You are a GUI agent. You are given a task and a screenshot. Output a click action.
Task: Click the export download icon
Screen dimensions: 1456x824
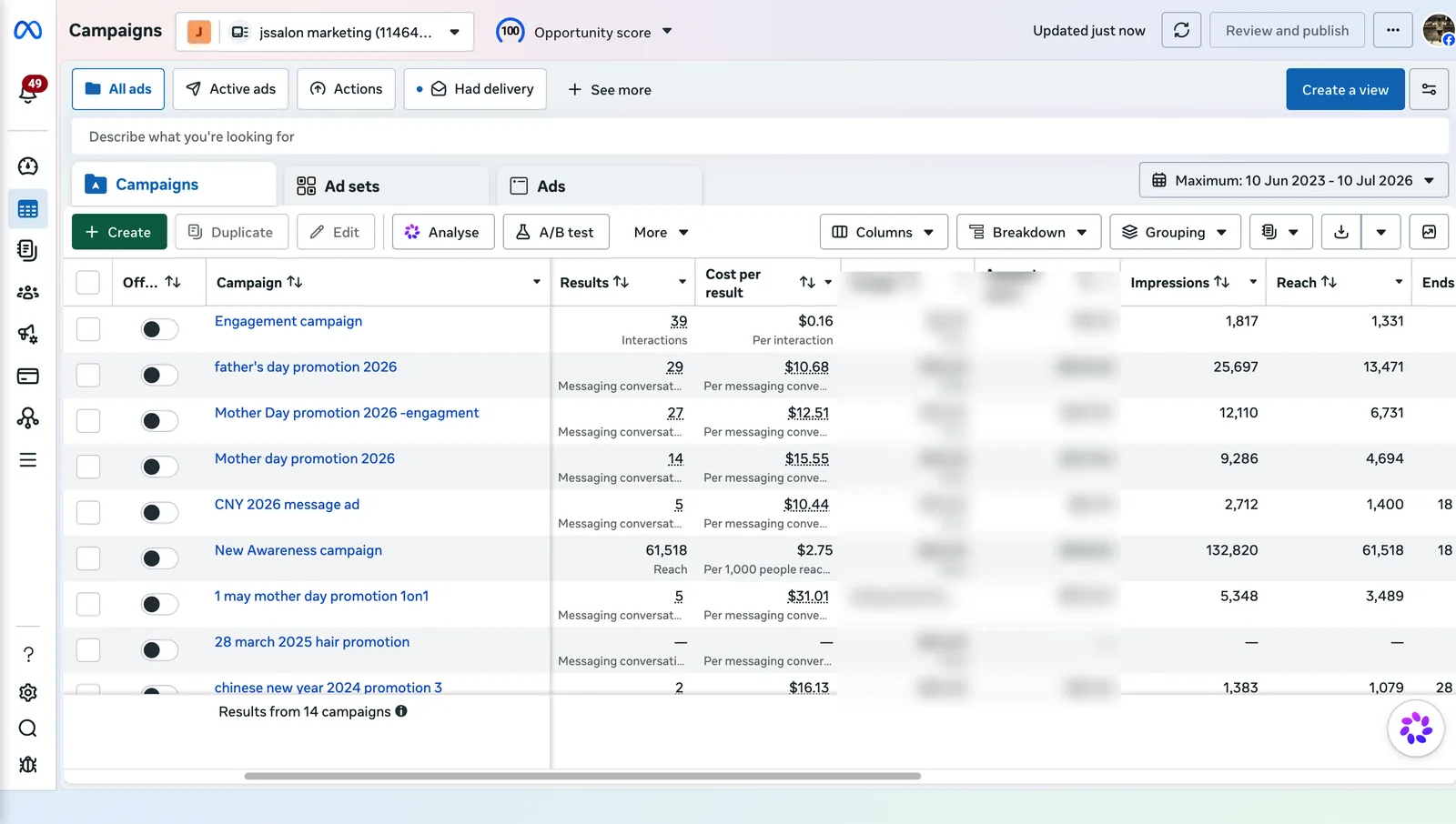[1341, 232]
